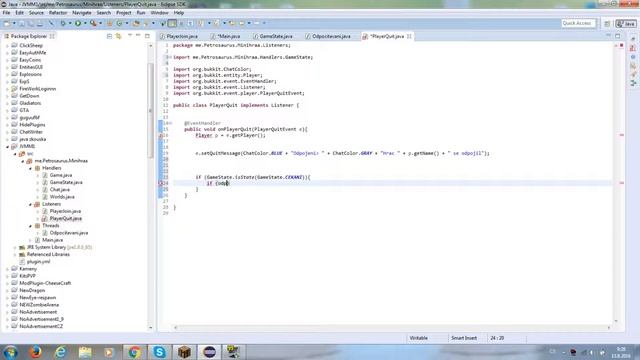The width and height of the screenshot is (640, 360).
Task: Collapse the Listeners package node
Action: (30, 204)
